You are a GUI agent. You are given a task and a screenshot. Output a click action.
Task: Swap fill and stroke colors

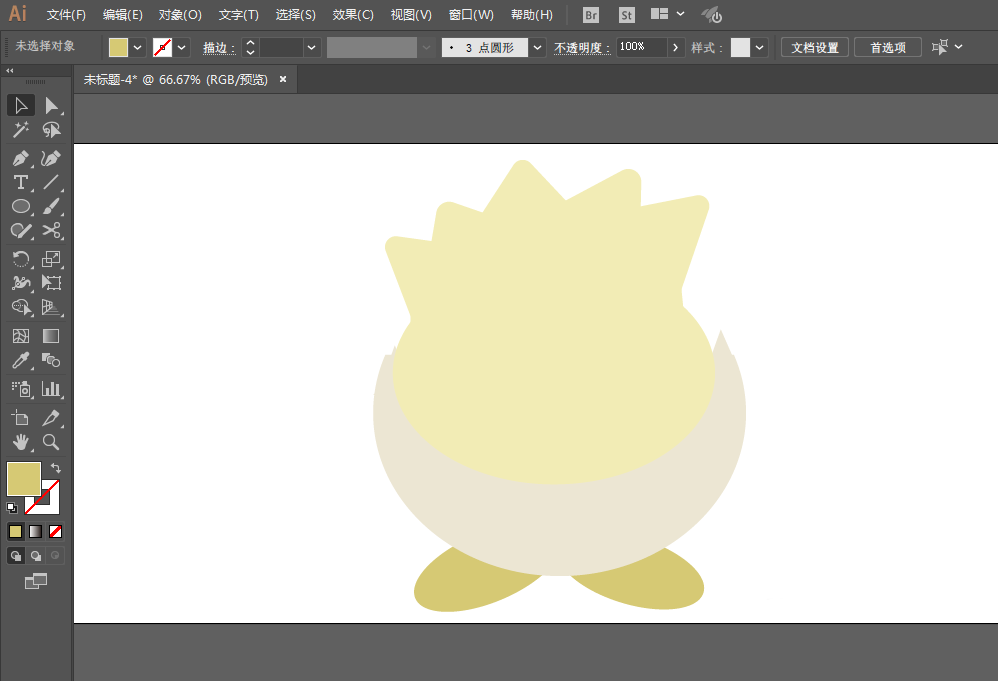pyautogui.click(x=55, y=468)
